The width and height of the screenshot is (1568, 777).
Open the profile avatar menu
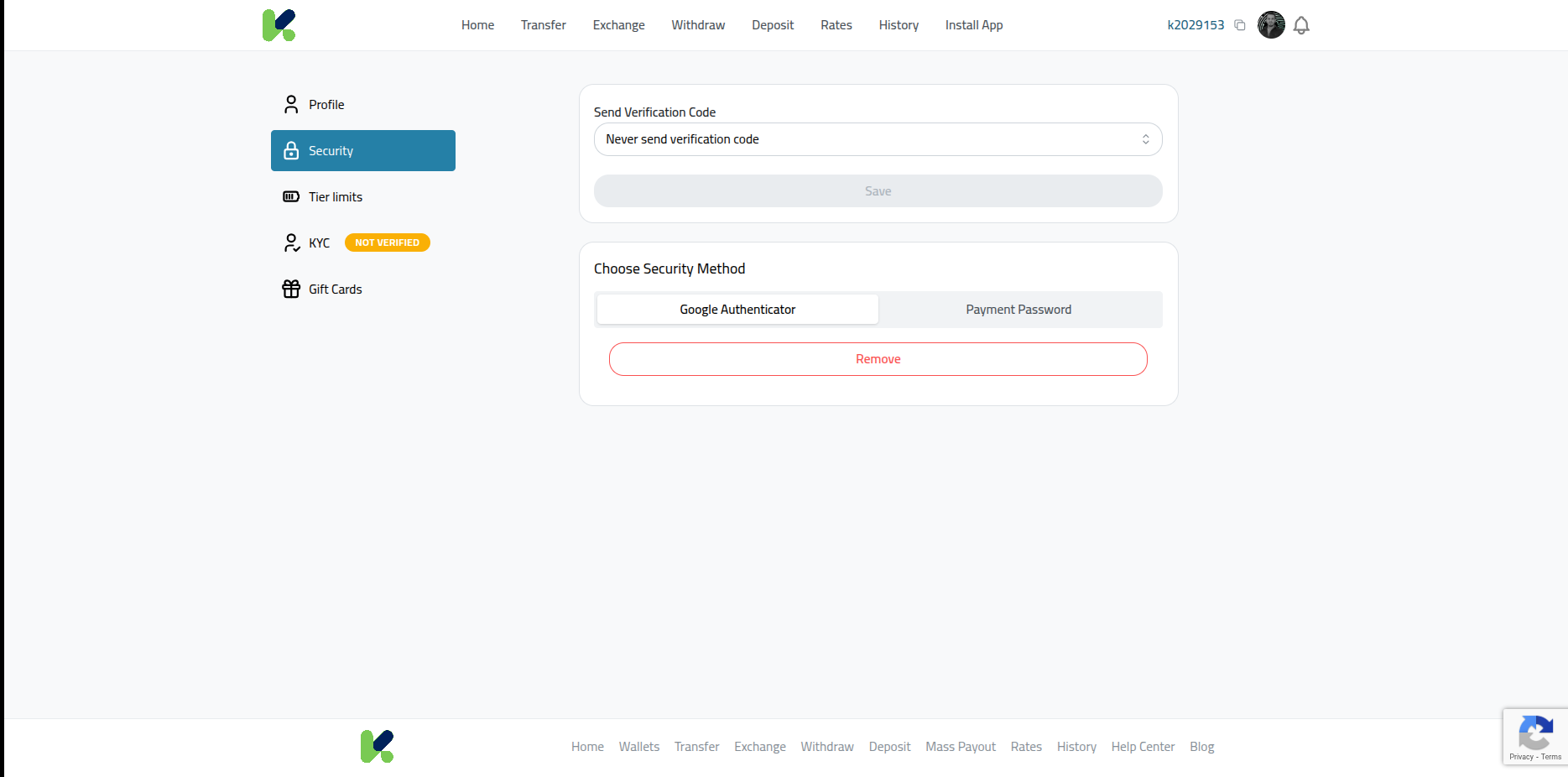coord(1271,25)
